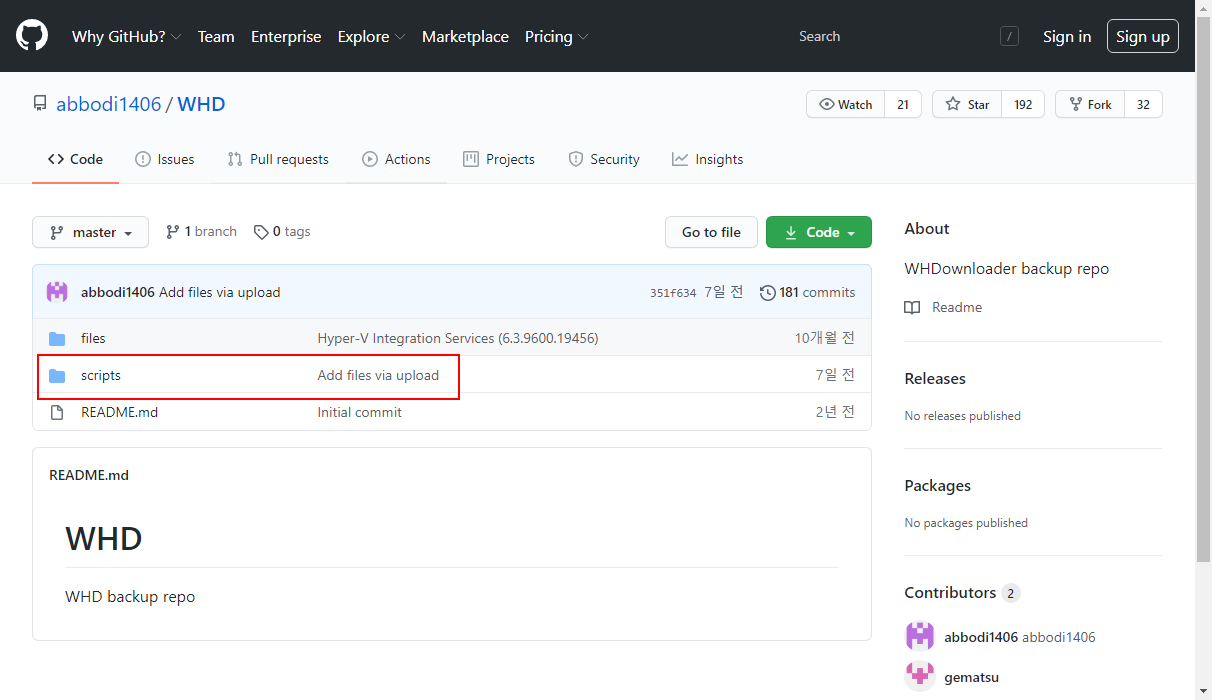The width and height of the screenshot is (1212, 700).
Task: Click the abbodi1406 commit author avatar
Action: (58, 292)
